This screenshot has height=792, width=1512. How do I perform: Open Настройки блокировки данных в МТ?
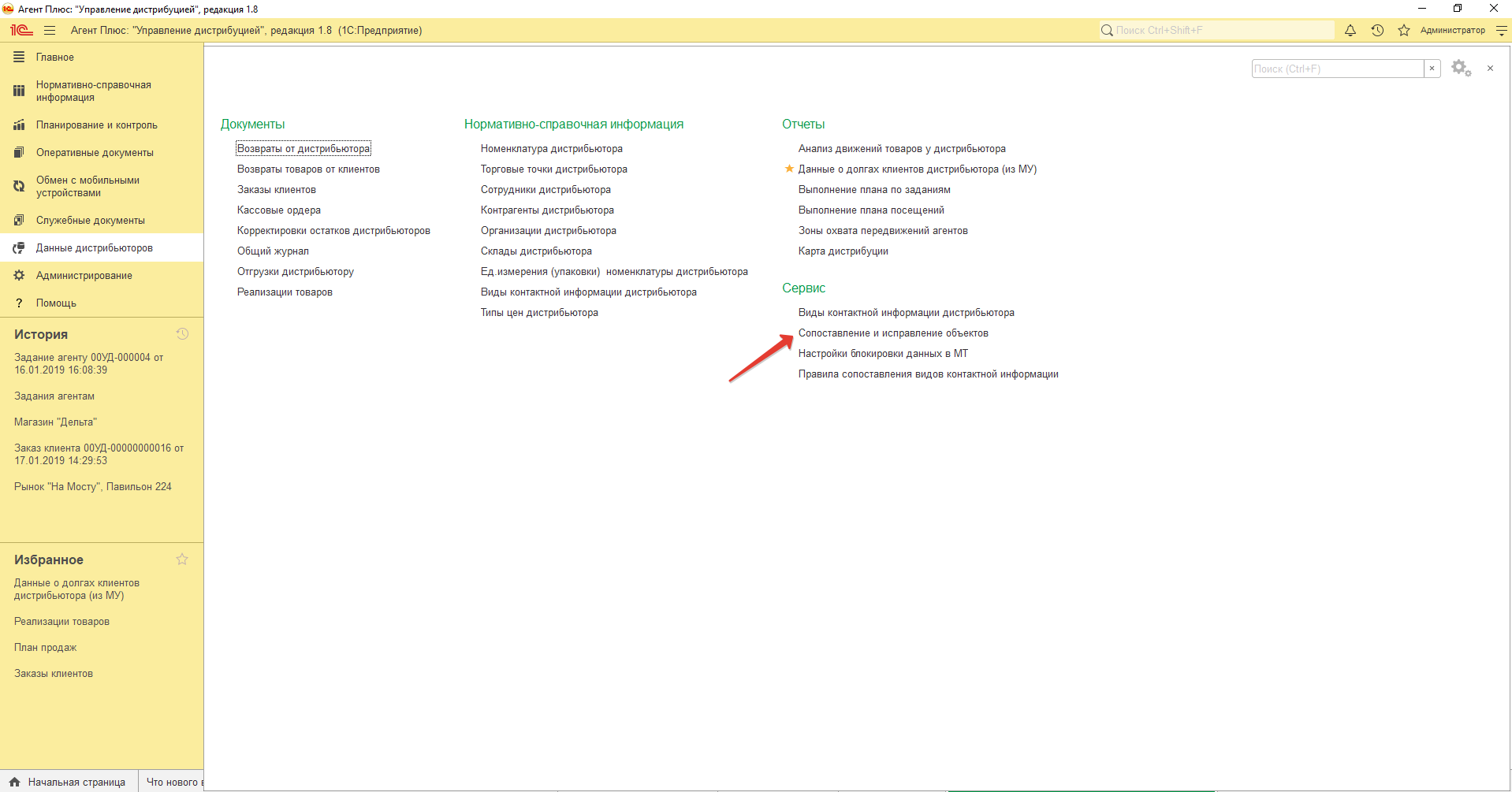[x=883, y=353]
